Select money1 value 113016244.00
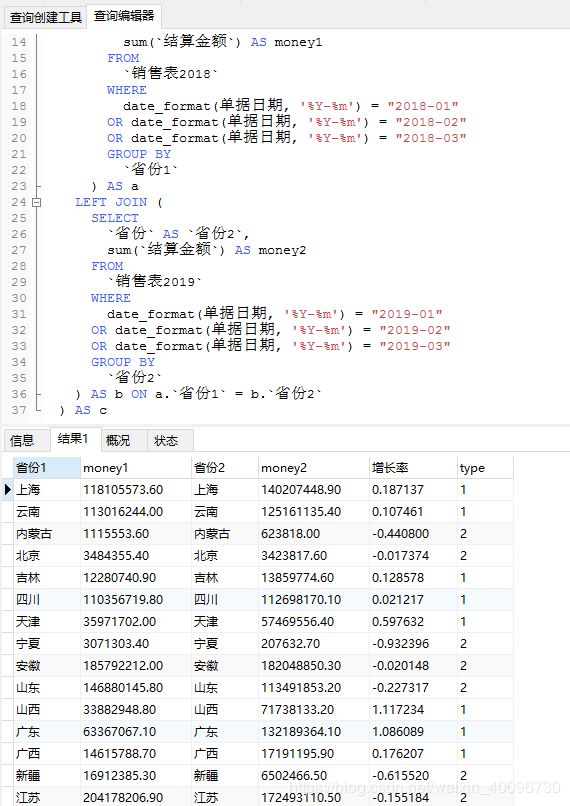The image size is (570, 806). click(x=136, y=511)
